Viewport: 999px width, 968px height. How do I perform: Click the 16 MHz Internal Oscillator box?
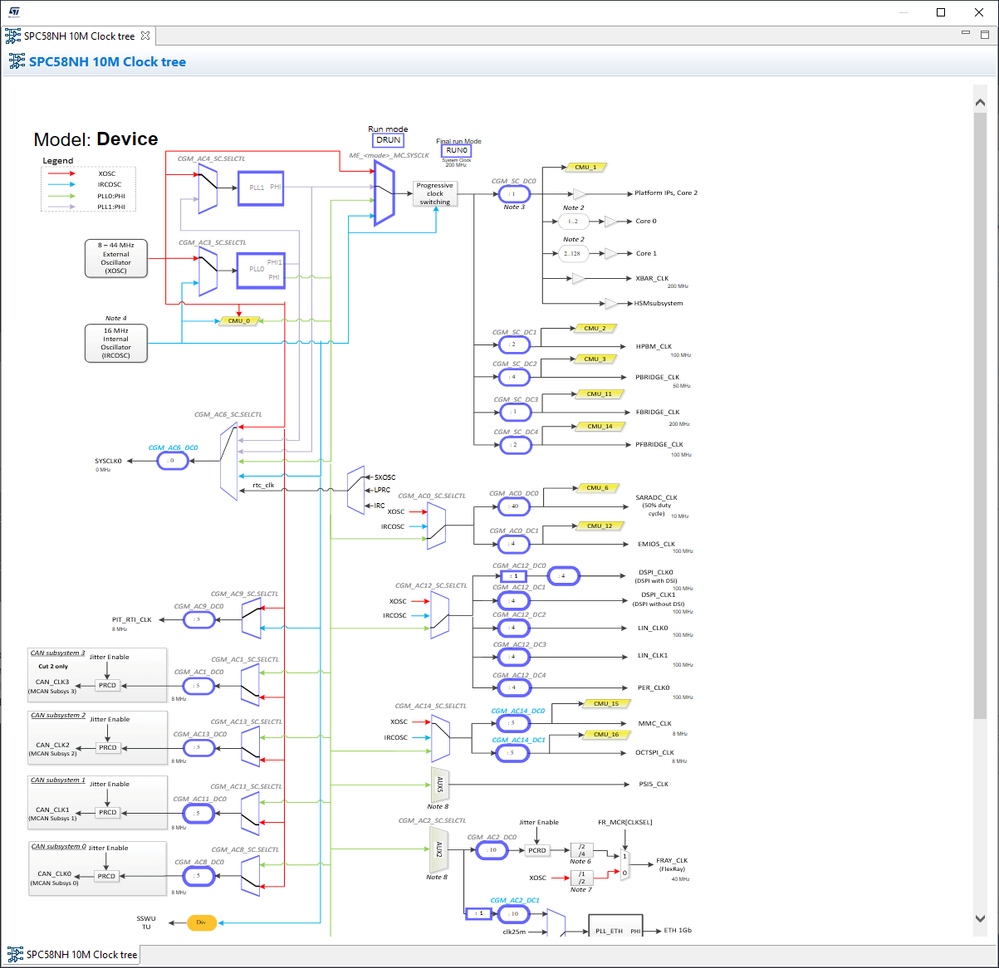(x=116, y=343)
